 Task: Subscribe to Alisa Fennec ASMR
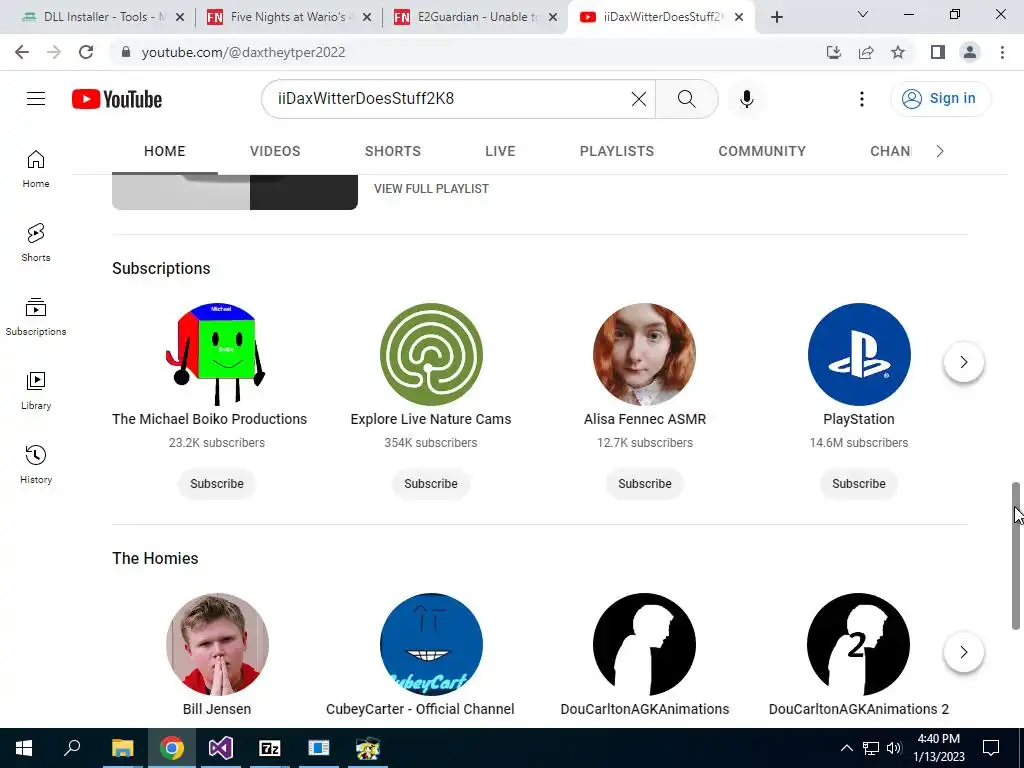(x=645, y=484)
